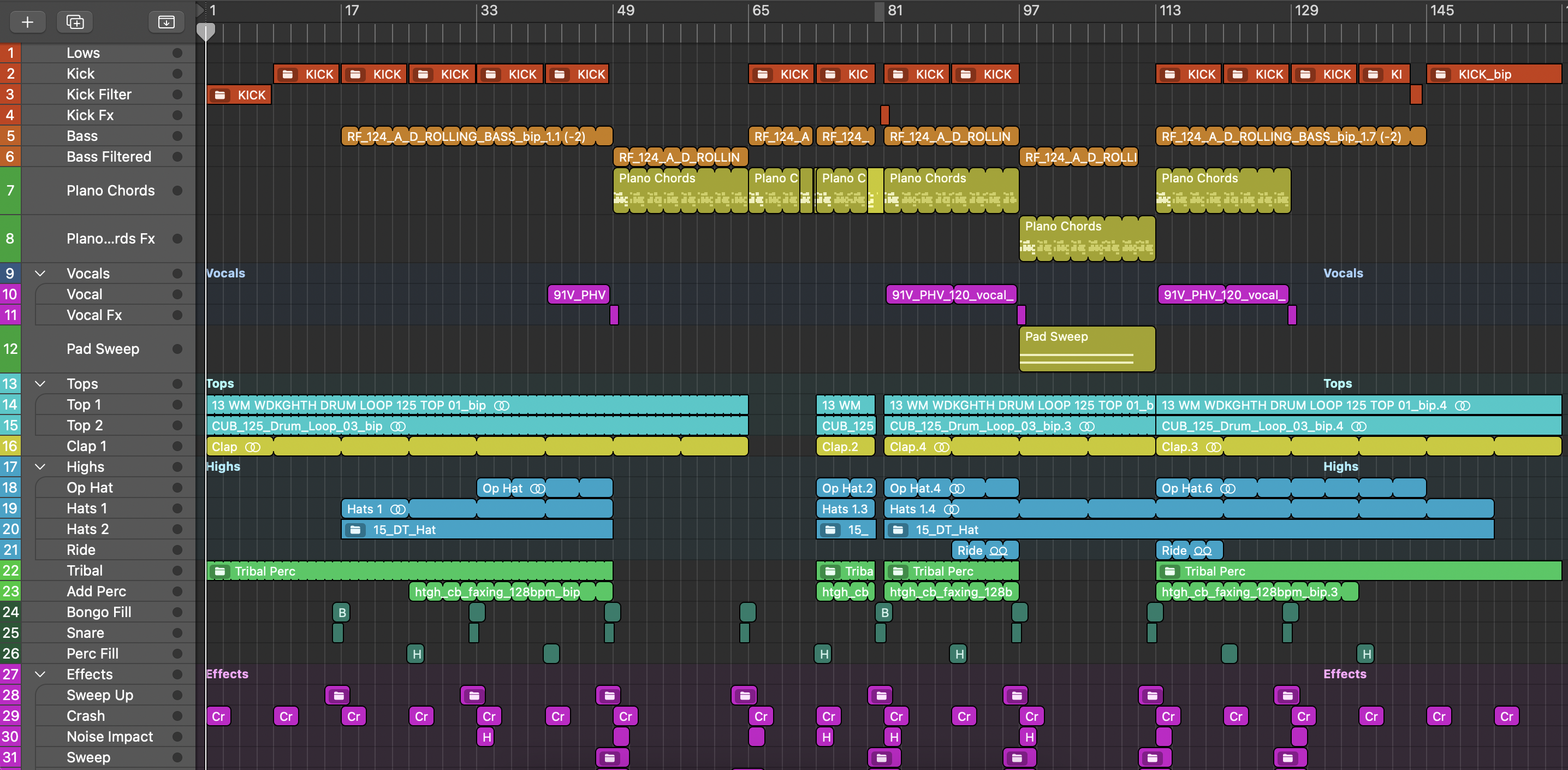Toggle the Plano Chords track enable dot
The image size is (1568, 770).
177,191
